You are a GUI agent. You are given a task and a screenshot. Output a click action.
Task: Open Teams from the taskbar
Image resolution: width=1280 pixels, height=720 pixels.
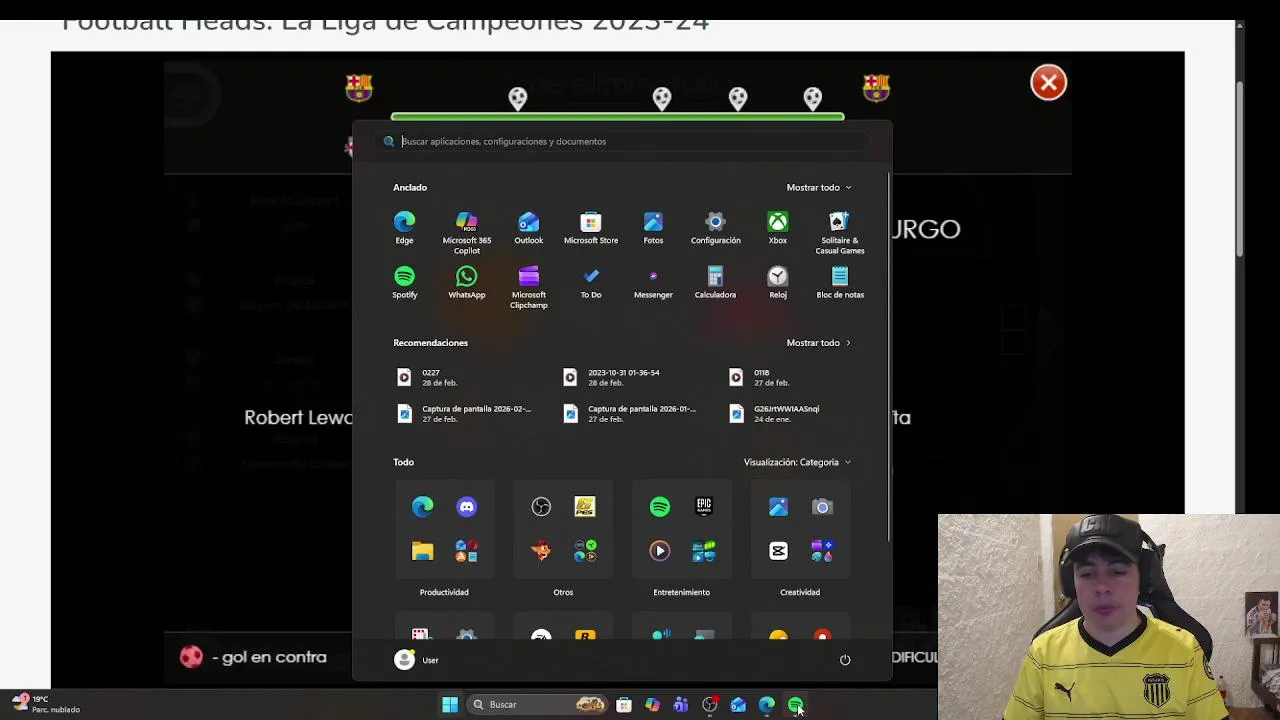(x=681, y=705)
